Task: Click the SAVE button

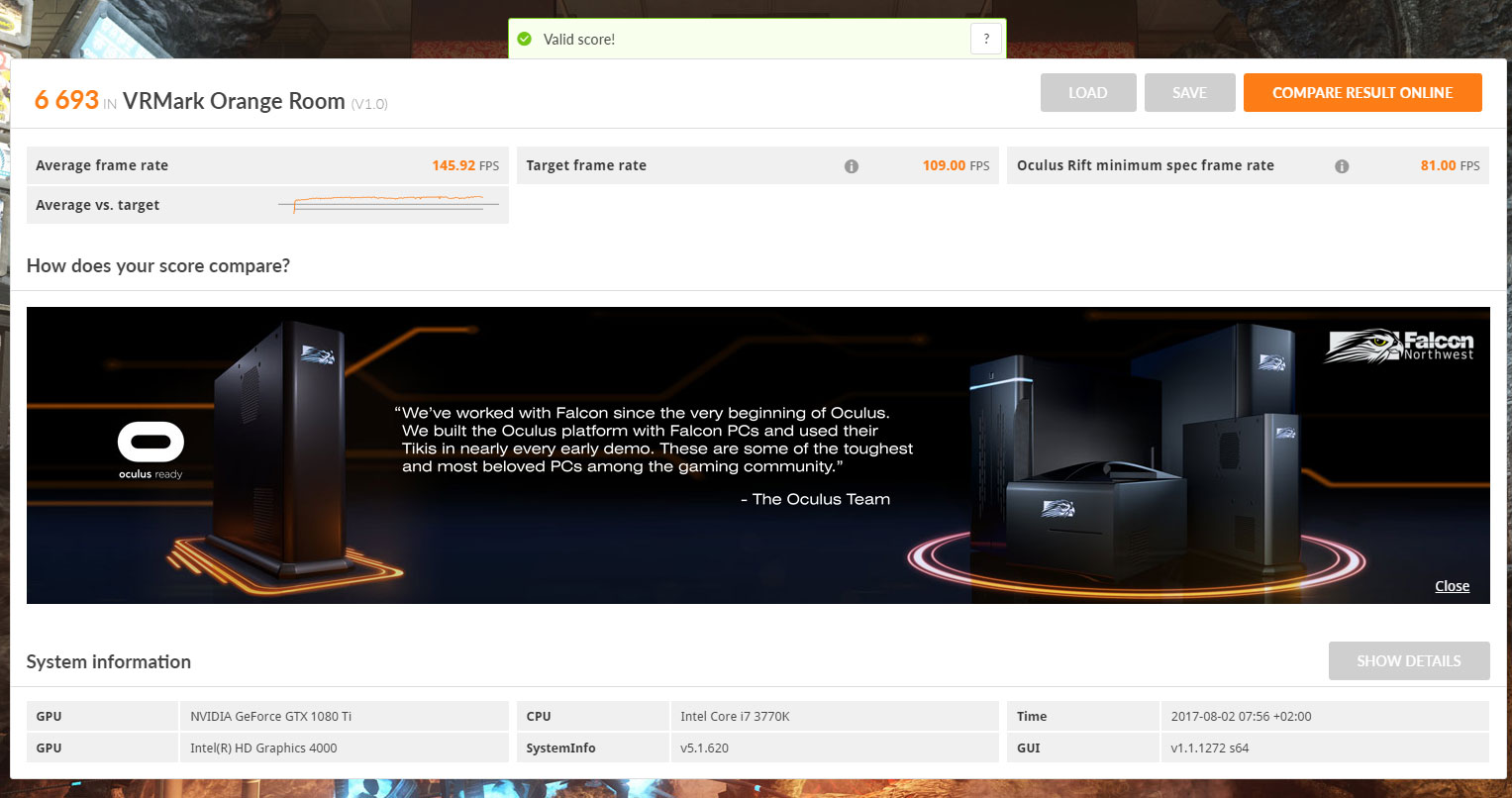Action: (1189, 92)
